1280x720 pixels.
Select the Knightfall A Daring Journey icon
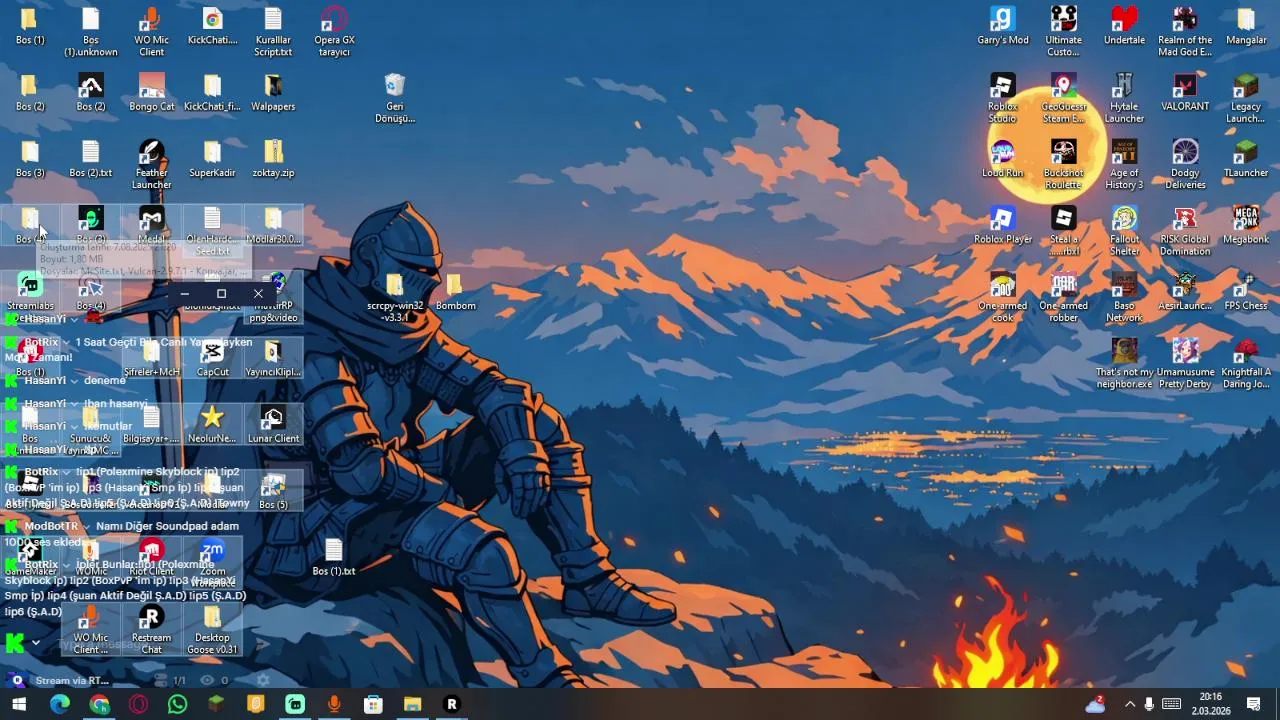pos(1246,363)
